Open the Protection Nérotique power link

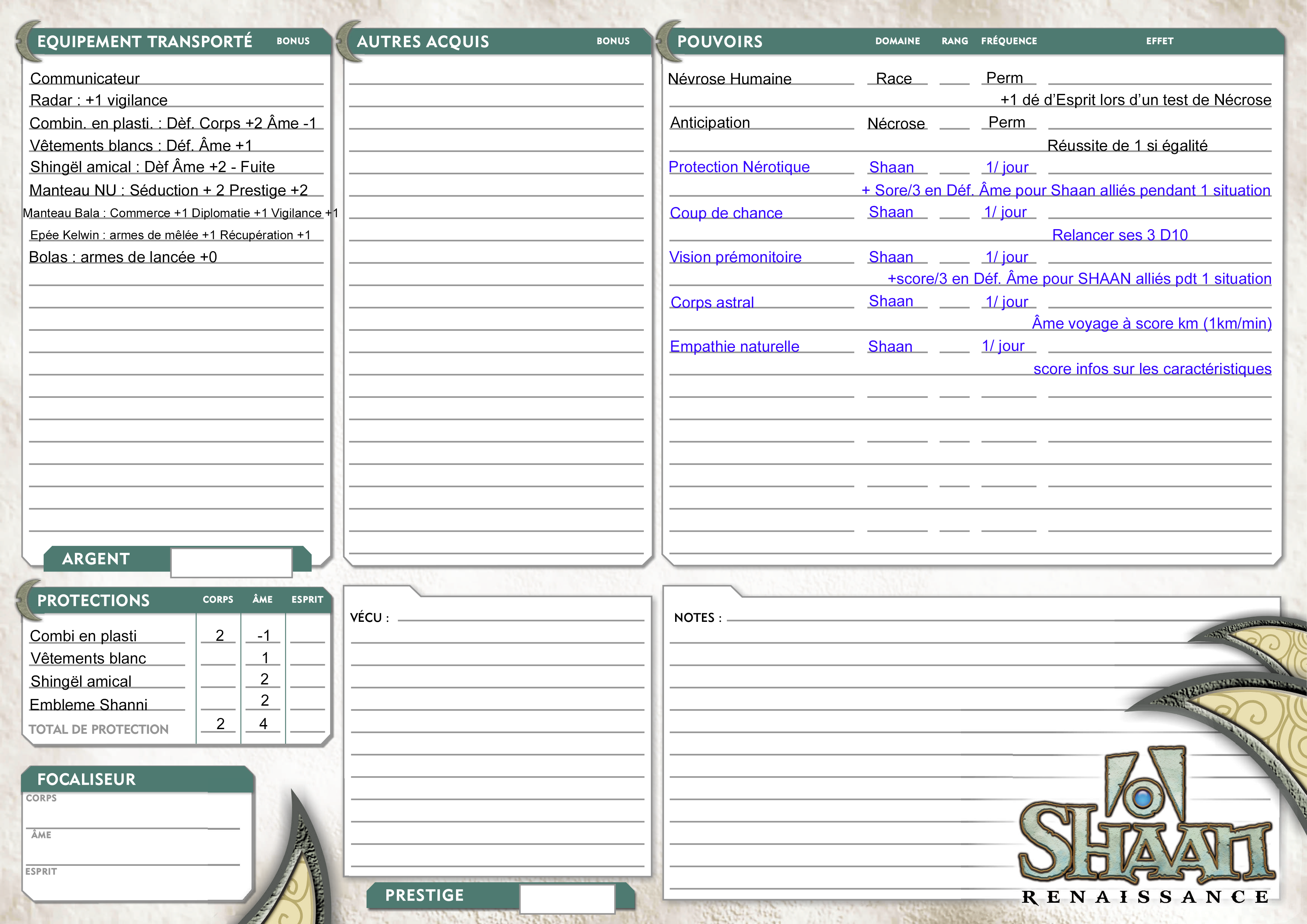tap(739, 167)
